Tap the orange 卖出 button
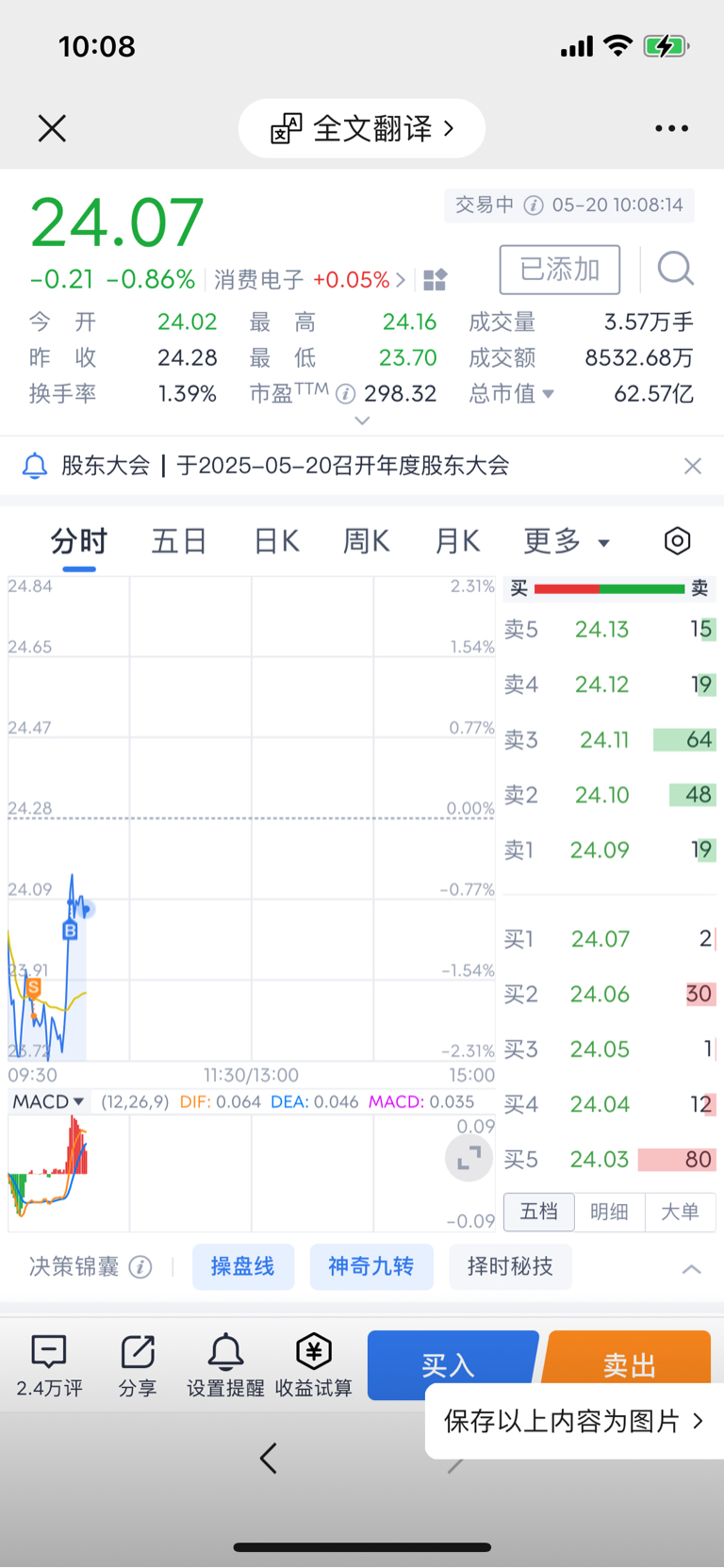This screenshot has height=1568, width=724. [x=629, y=1357]
